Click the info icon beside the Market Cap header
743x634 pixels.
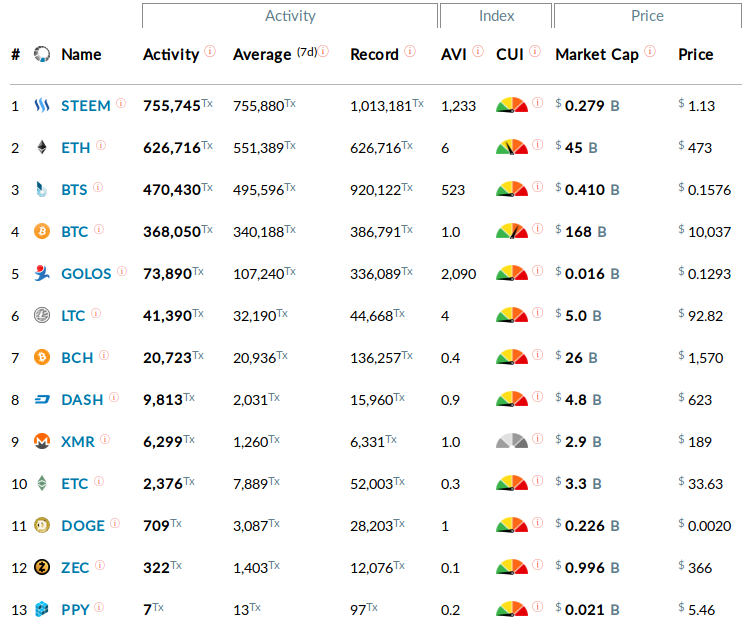pos(651,51)
